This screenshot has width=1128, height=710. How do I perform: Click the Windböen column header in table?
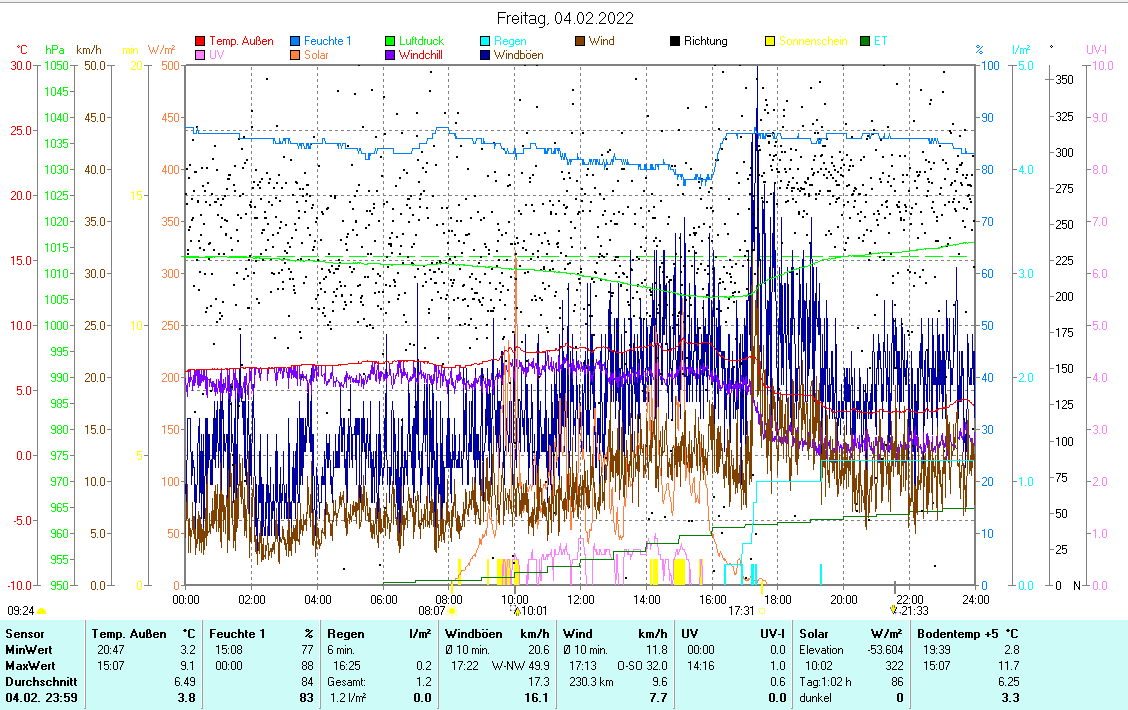472,633
